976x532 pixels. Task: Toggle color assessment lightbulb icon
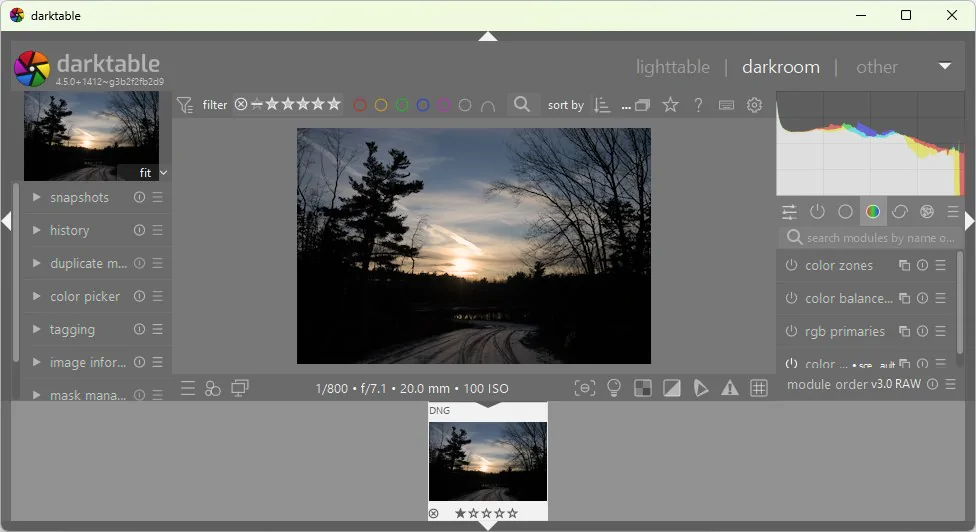click(614, 388)
